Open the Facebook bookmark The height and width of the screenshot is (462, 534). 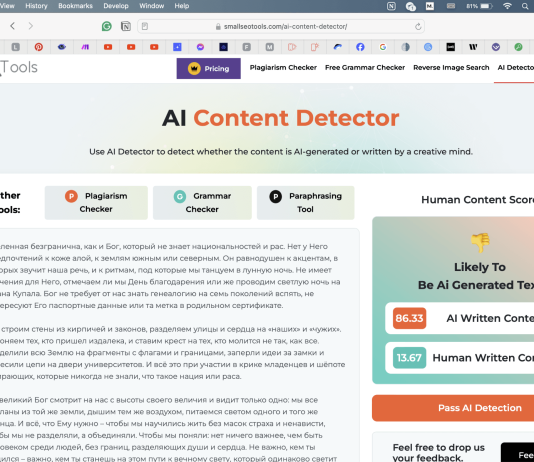coord(360,47)
